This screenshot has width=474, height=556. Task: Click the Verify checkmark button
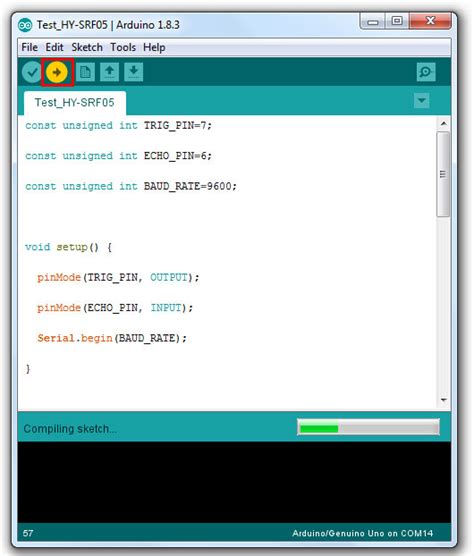32,72
